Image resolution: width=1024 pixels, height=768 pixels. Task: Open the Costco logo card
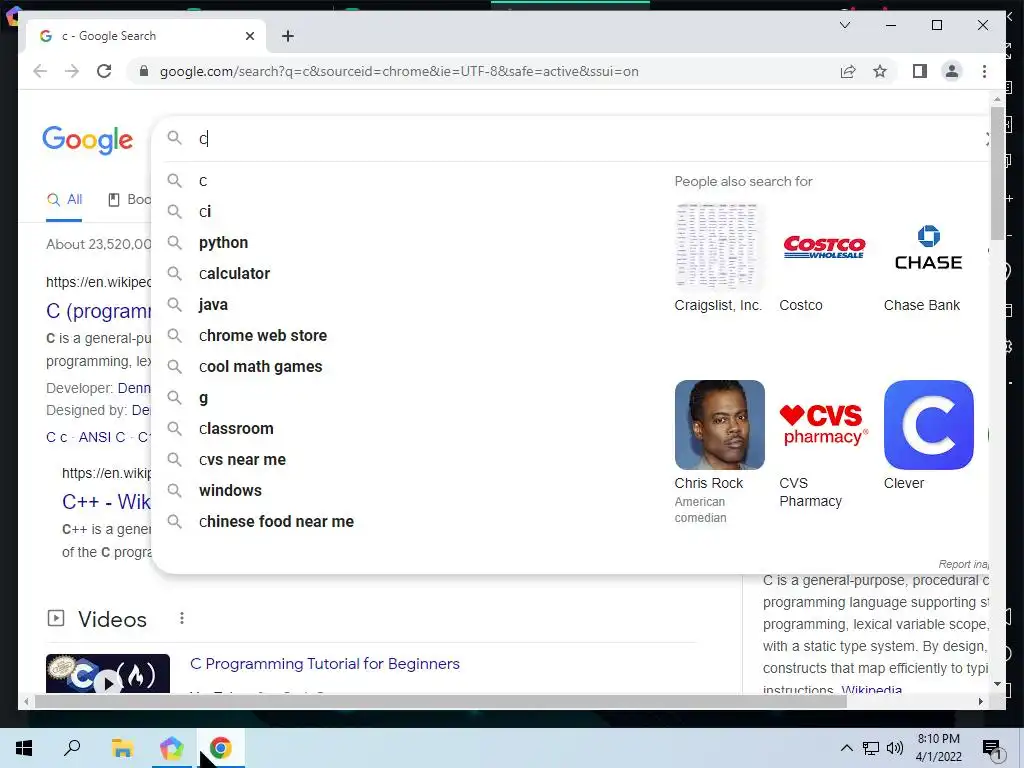824,248
